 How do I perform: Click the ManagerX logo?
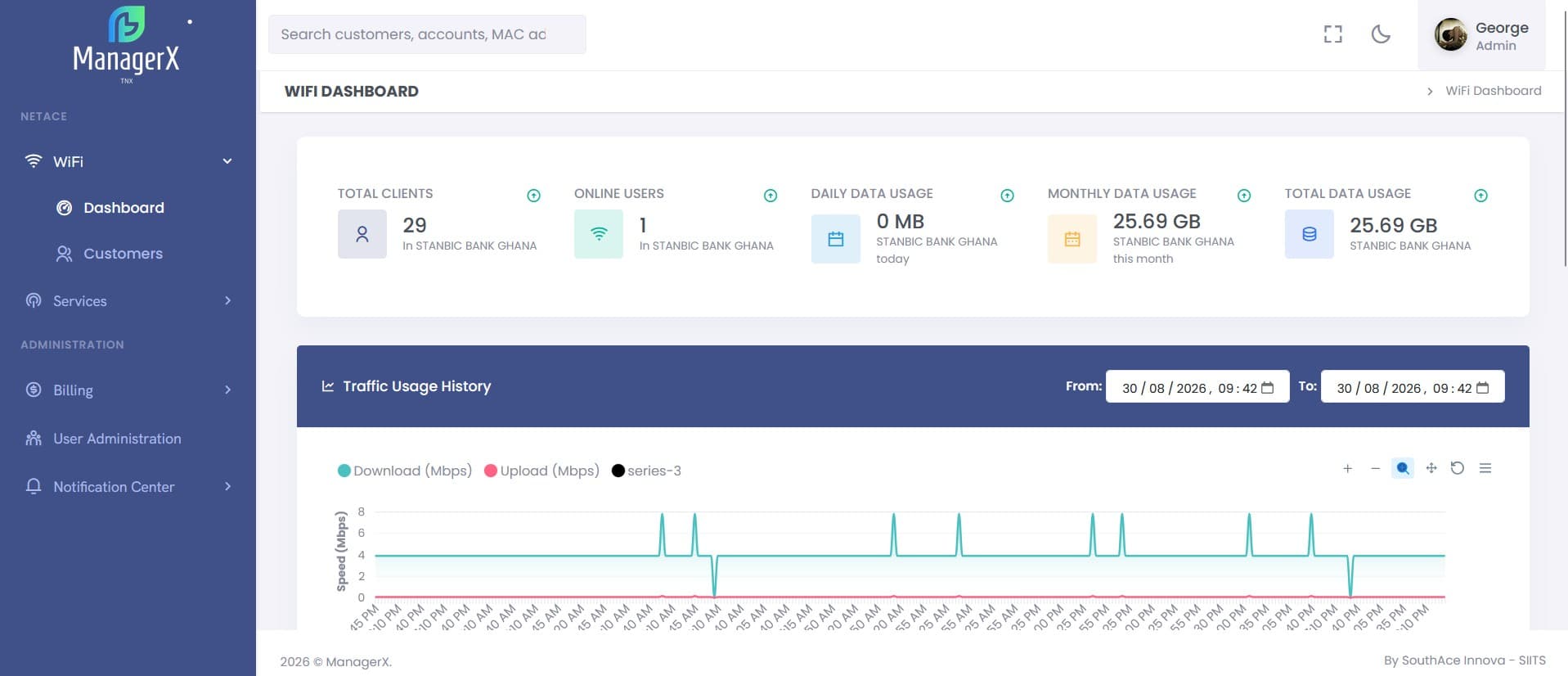[127, 45]
